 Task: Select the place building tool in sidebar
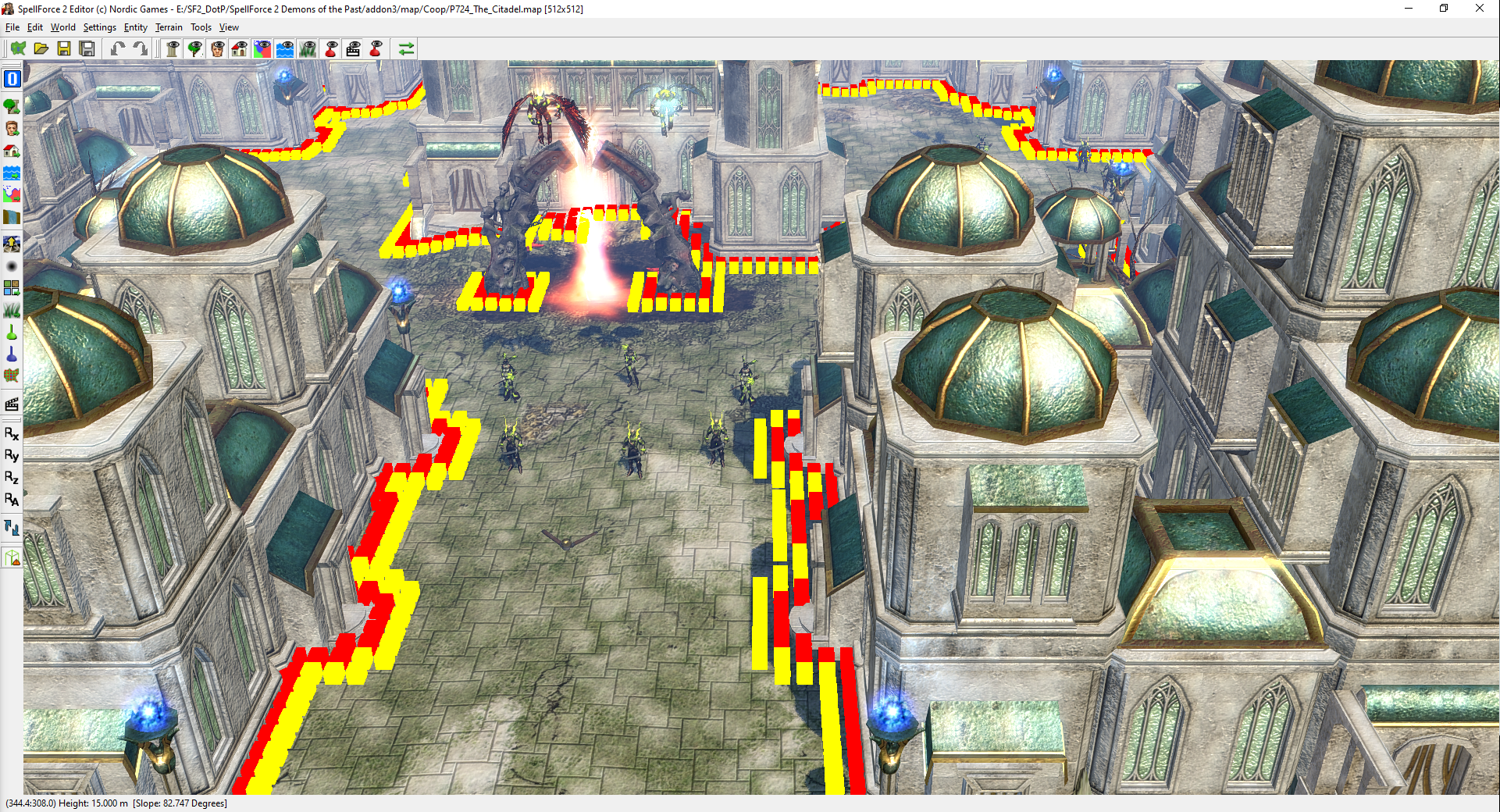click(x=12, y=150)
